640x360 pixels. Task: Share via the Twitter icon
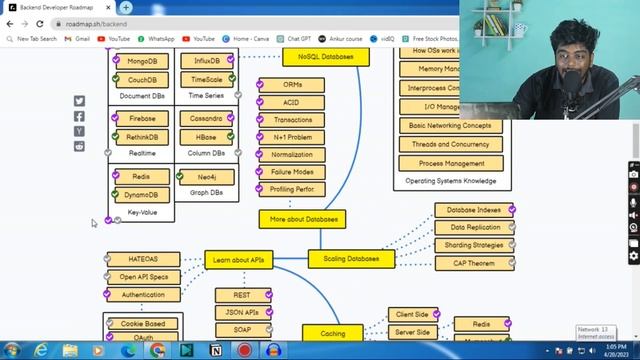(x=80, y=100)
